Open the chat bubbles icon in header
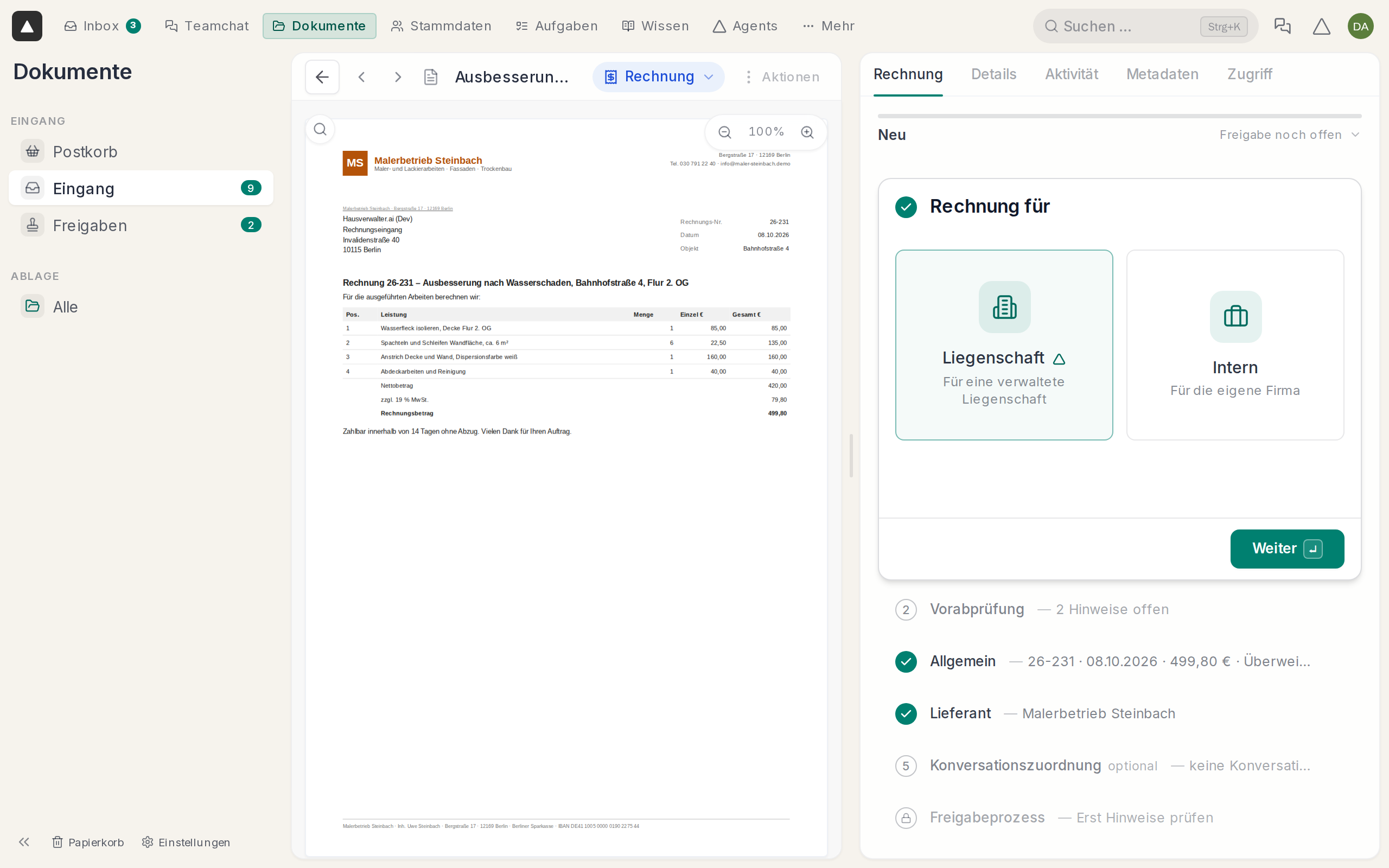Screen dimensions: 1389x868 pos(1282,26)
